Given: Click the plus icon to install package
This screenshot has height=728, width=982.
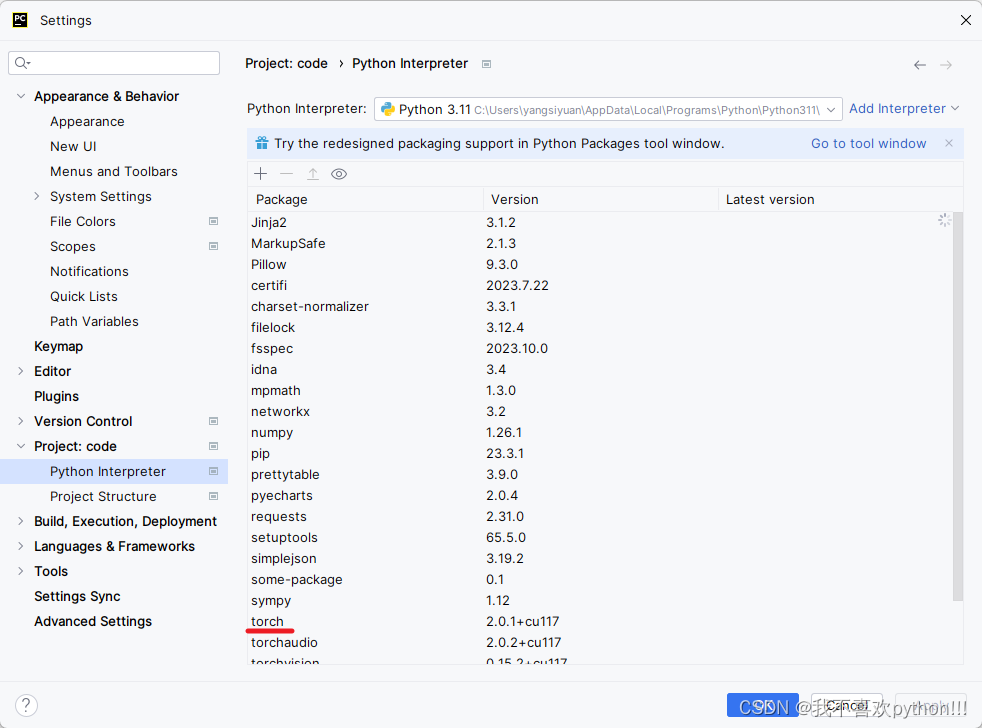Looking at the screenshot, I should click(261, 174).
